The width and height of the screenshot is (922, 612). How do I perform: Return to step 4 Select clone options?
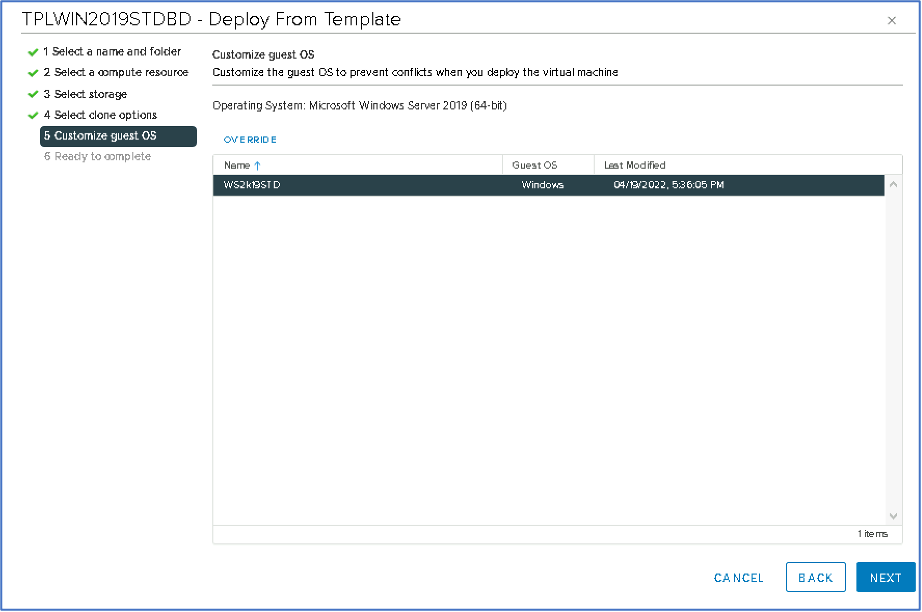tap(99, 115)
